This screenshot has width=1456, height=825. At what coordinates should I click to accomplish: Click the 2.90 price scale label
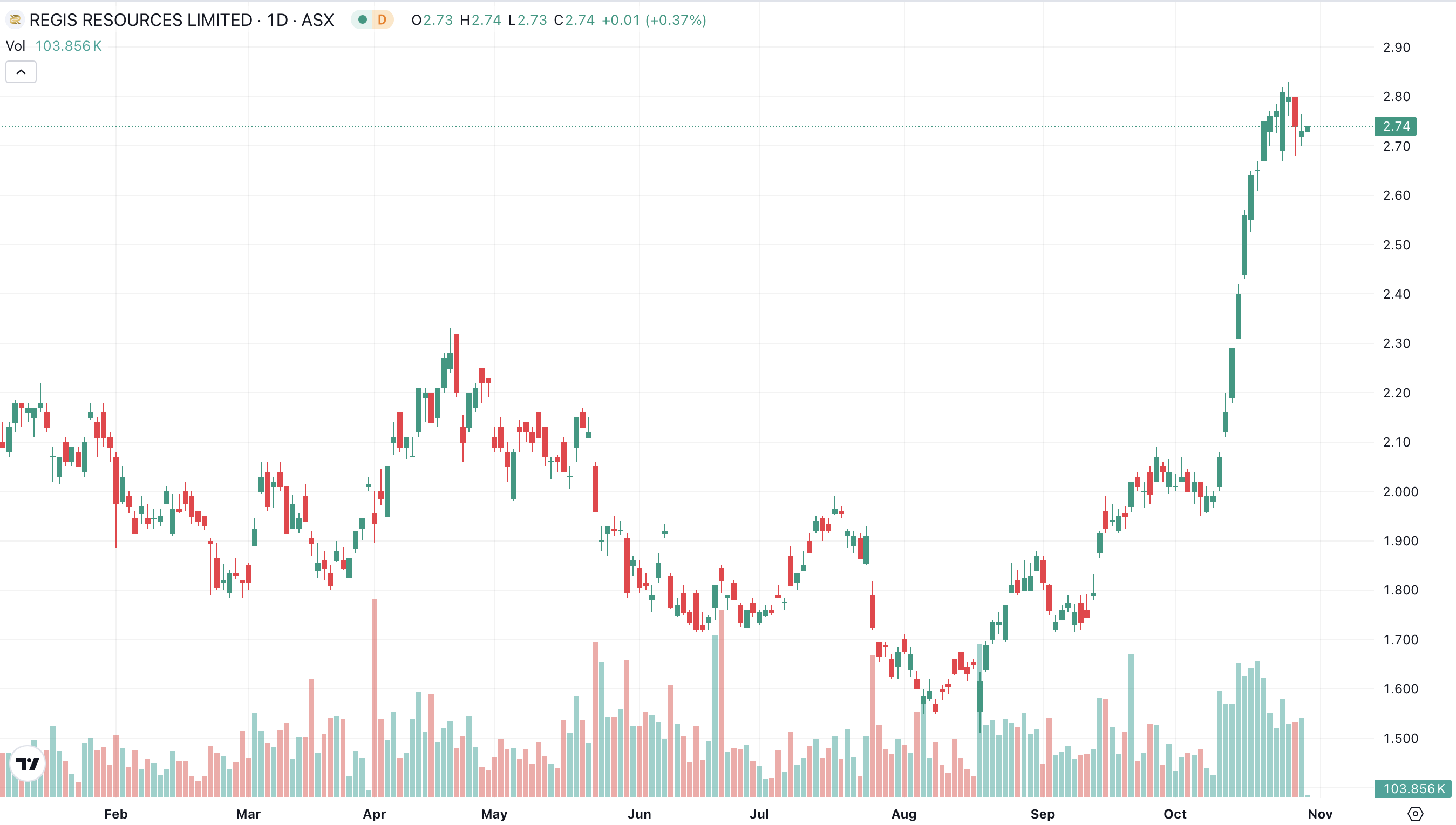pos(1396,48)
